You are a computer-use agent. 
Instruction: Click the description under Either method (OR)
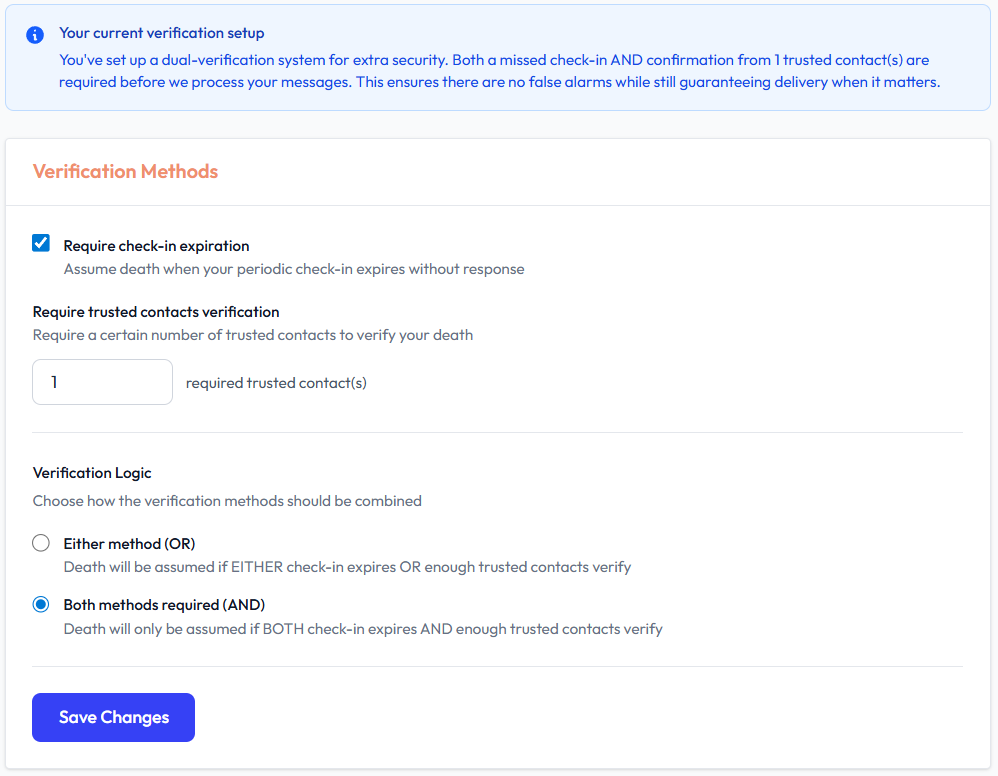pyautogui.click(x=347, y=567)
